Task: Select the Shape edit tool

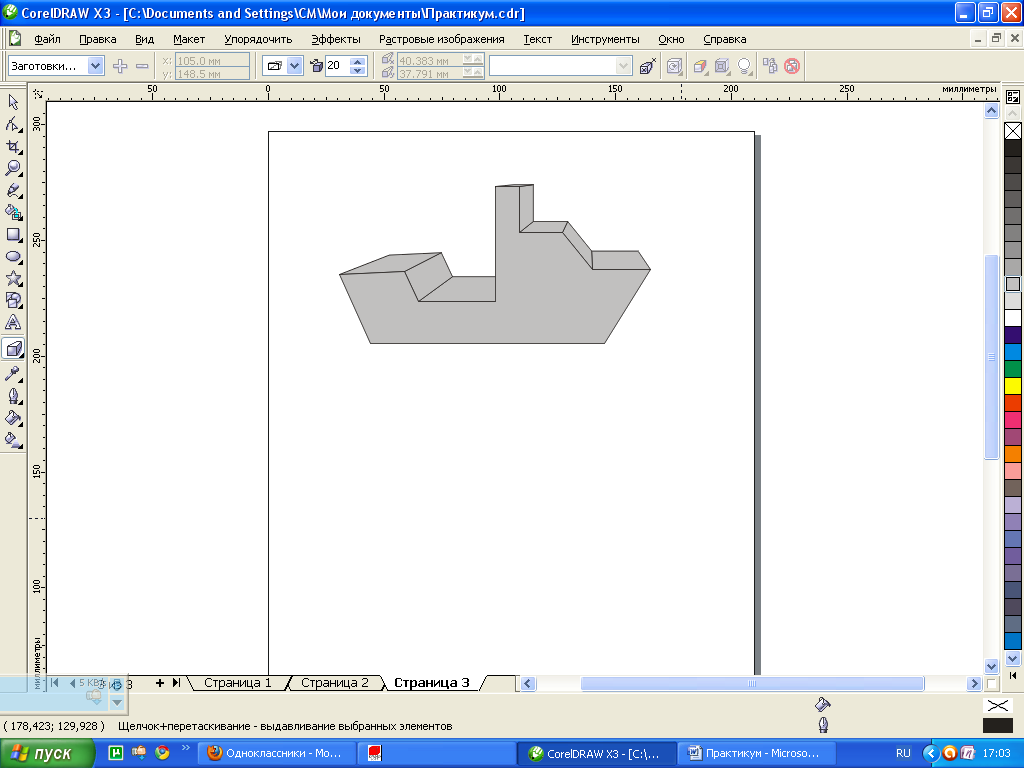Action: [x=13, y=123]
